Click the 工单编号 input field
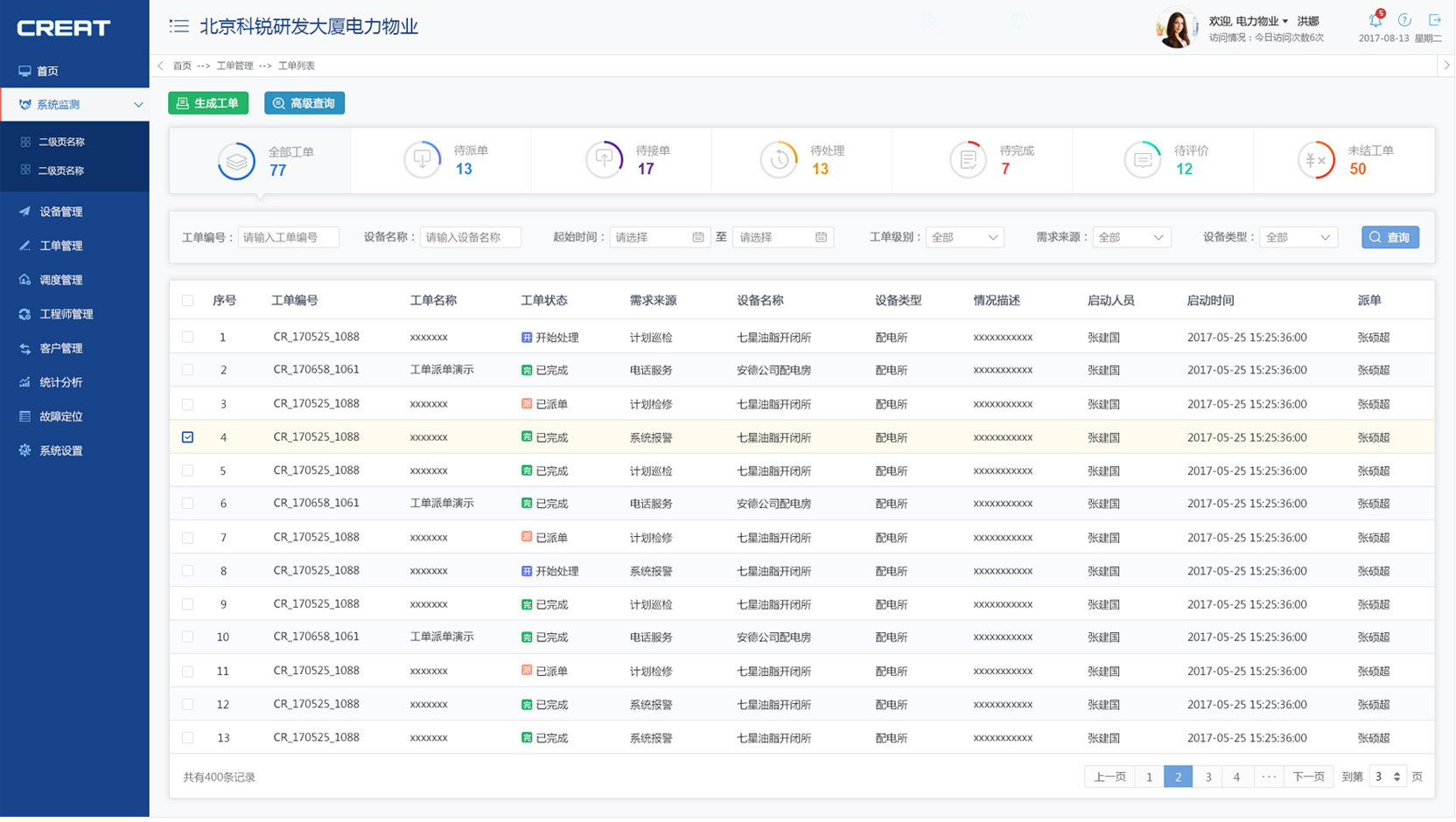 click(288, 237)
